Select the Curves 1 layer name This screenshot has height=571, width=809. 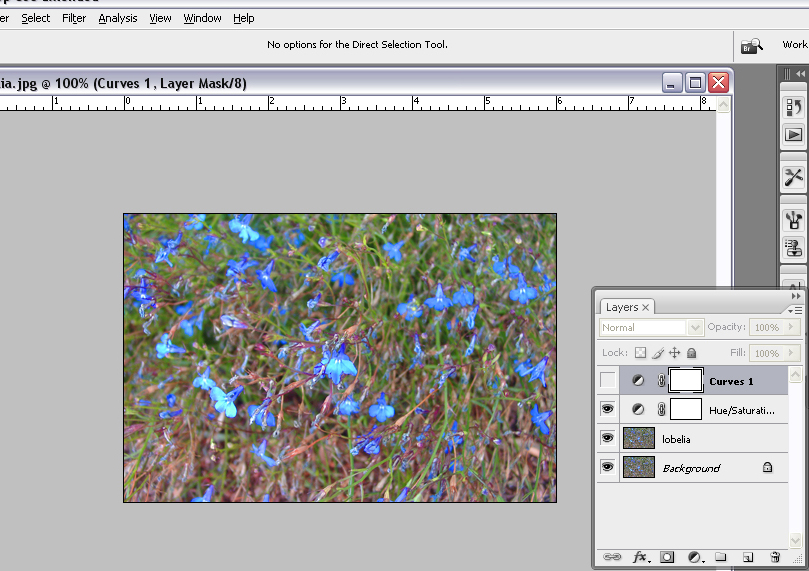click(x=731, y=382)
